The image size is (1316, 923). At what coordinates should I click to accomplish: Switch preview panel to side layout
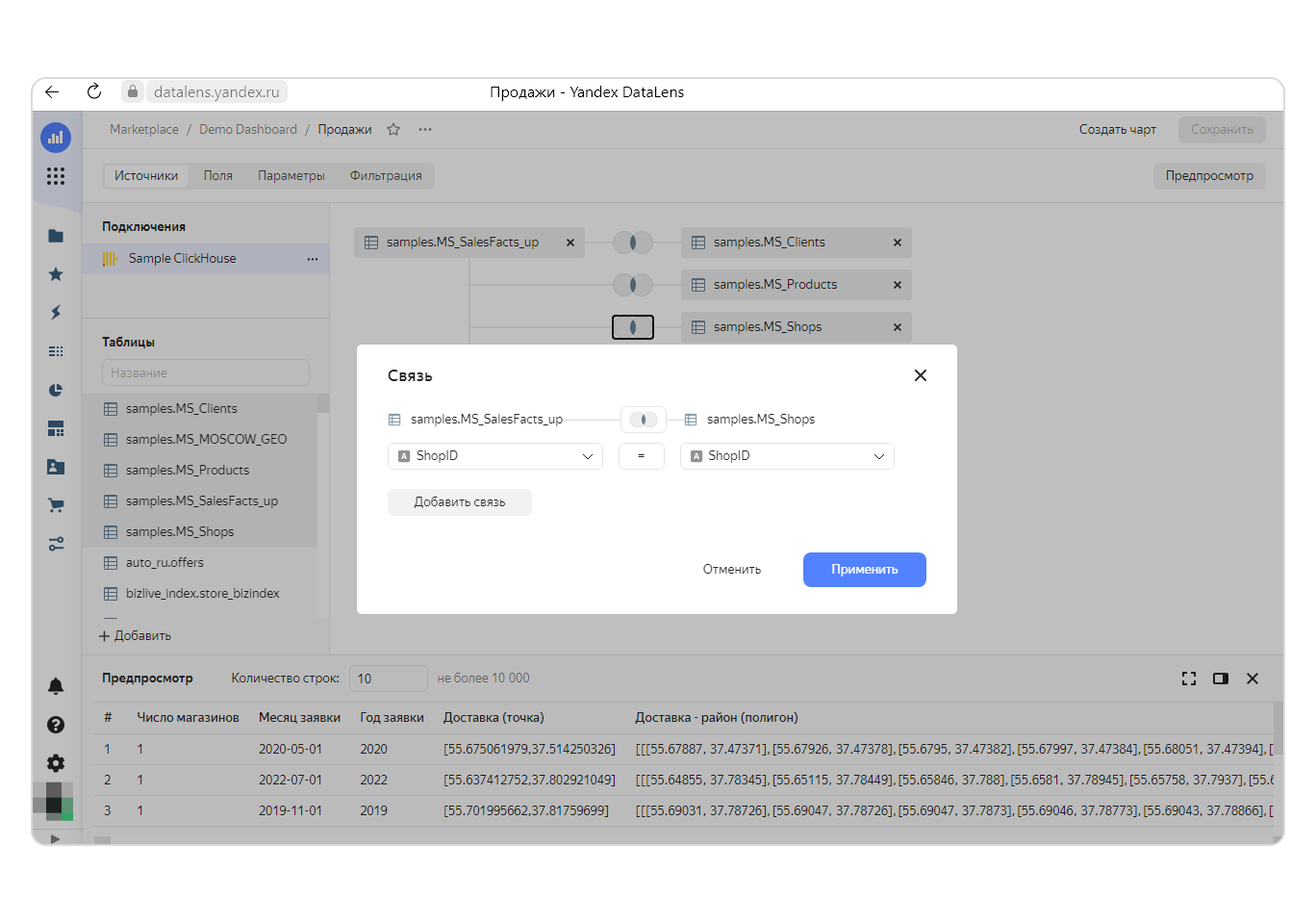(x=1221, y=679)
